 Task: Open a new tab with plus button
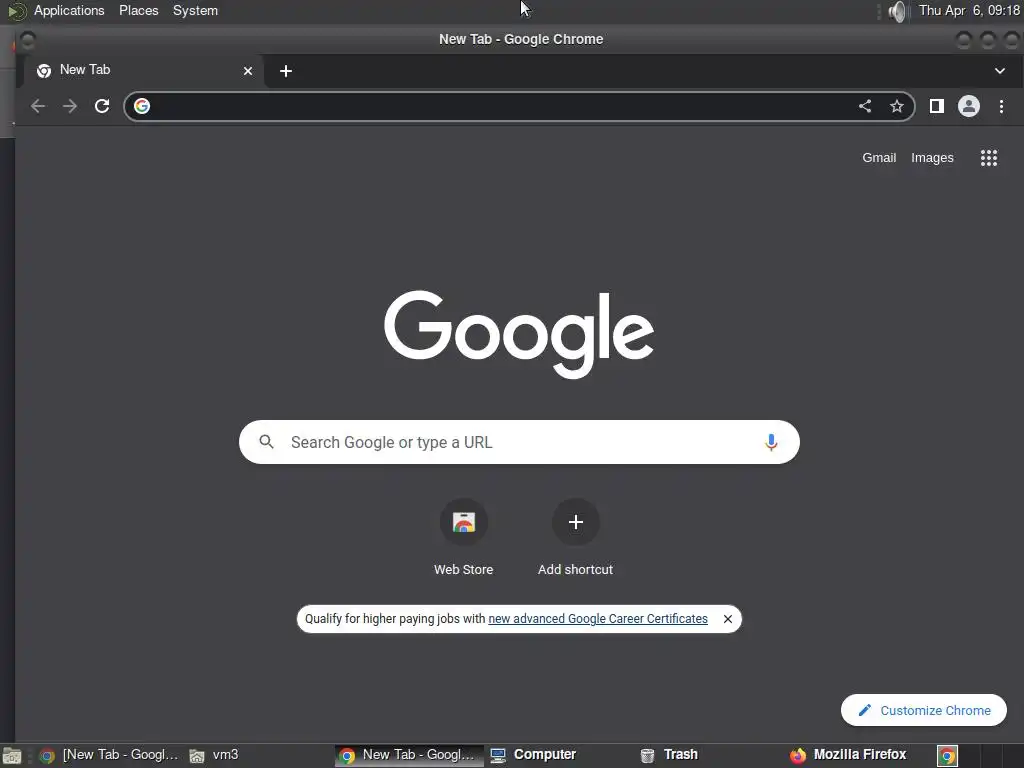pyautogui.click(x=285, y=71)
